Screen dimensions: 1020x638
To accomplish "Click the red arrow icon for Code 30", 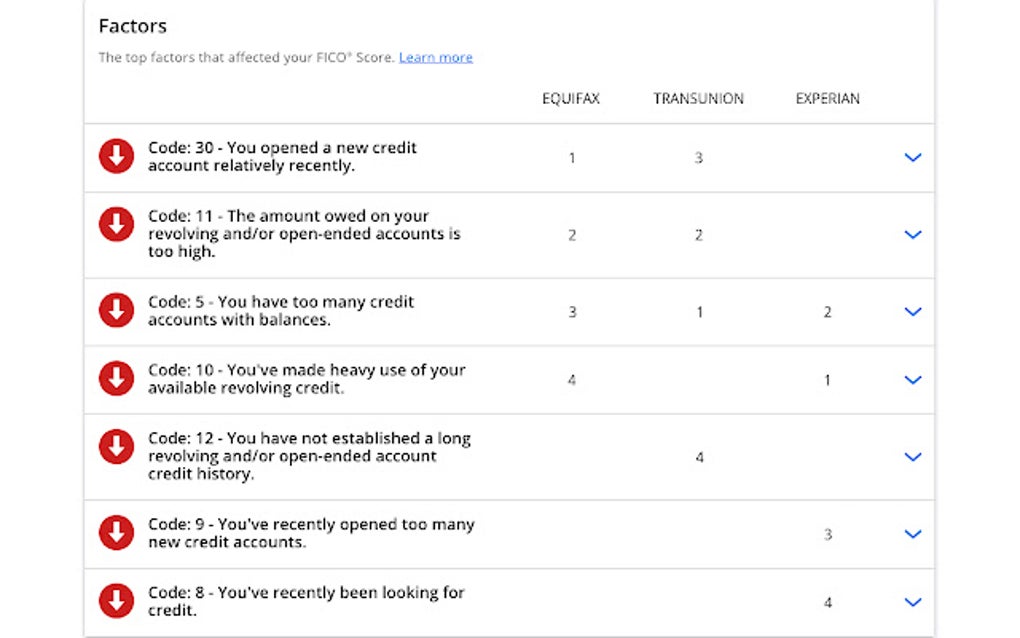I will pyautogui.click(x=116, y=156).
